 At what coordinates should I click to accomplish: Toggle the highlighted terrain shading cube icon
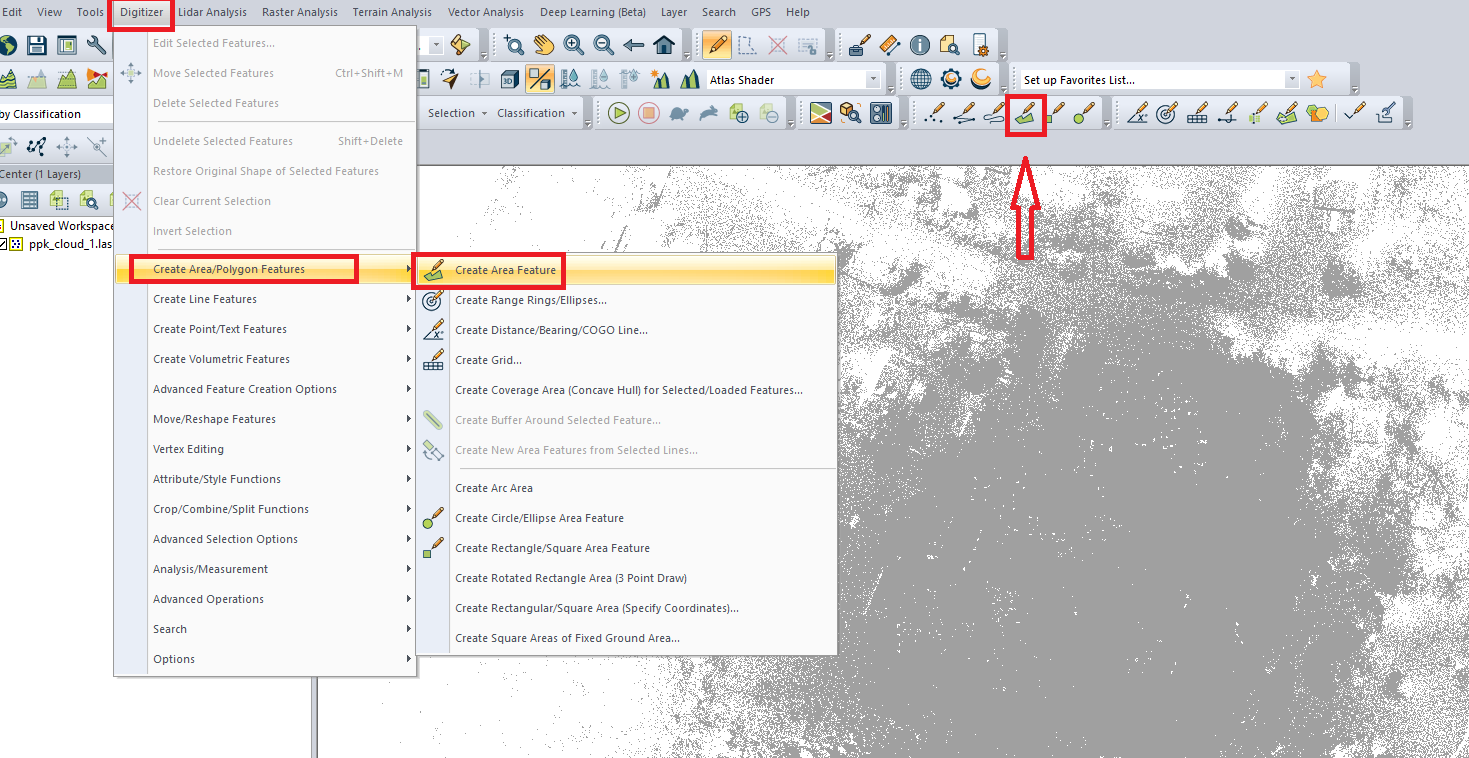click(541, 78)
